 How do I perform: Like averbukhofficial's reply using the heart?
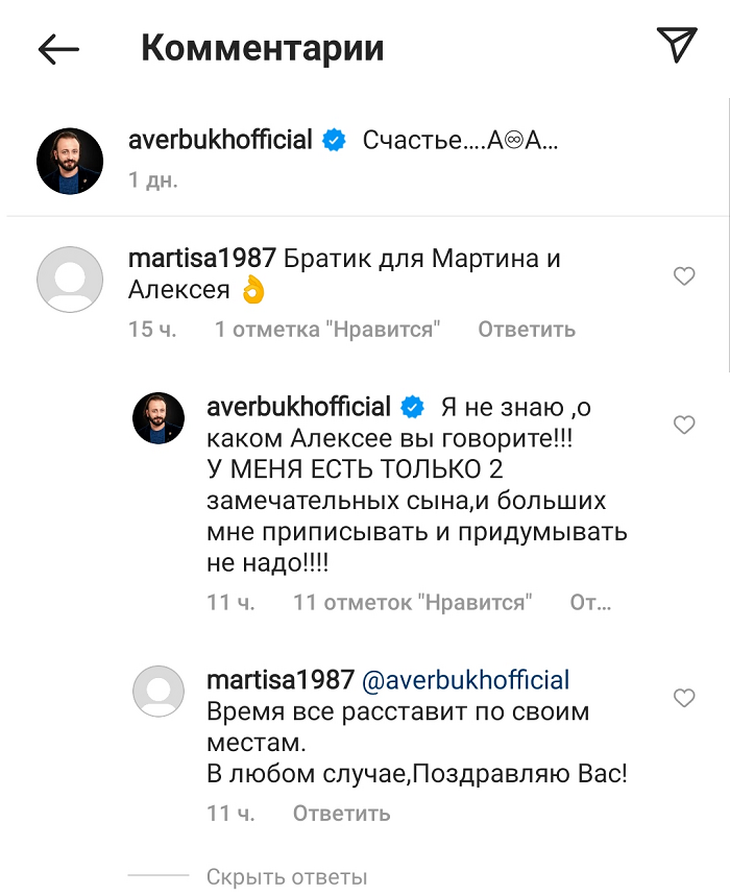684,425
